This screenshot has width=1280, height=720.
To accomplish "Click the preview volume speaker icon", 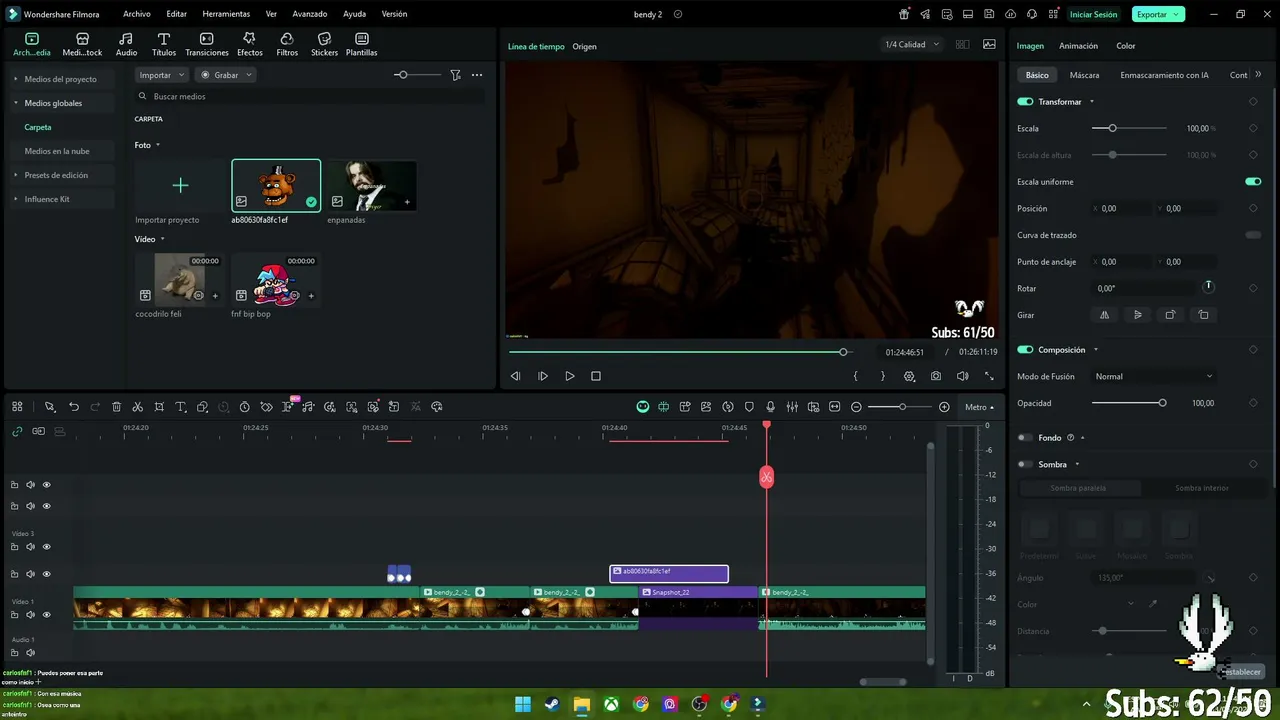I will coord(962,376).
